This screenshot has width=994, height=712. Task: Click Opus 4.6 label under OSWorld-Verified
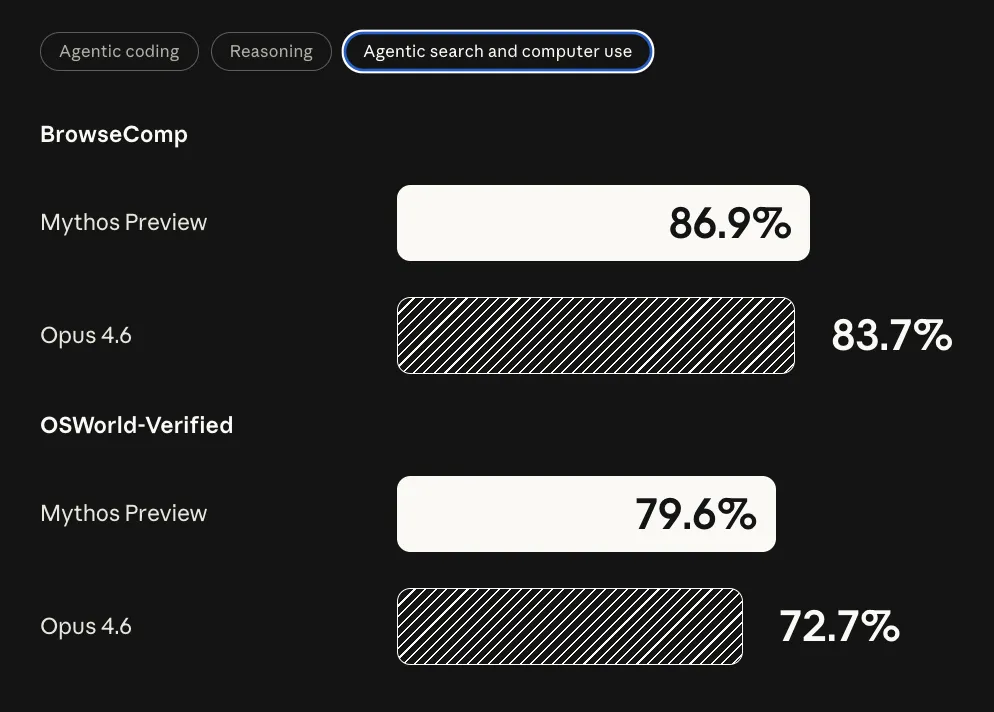coord(86,626)
